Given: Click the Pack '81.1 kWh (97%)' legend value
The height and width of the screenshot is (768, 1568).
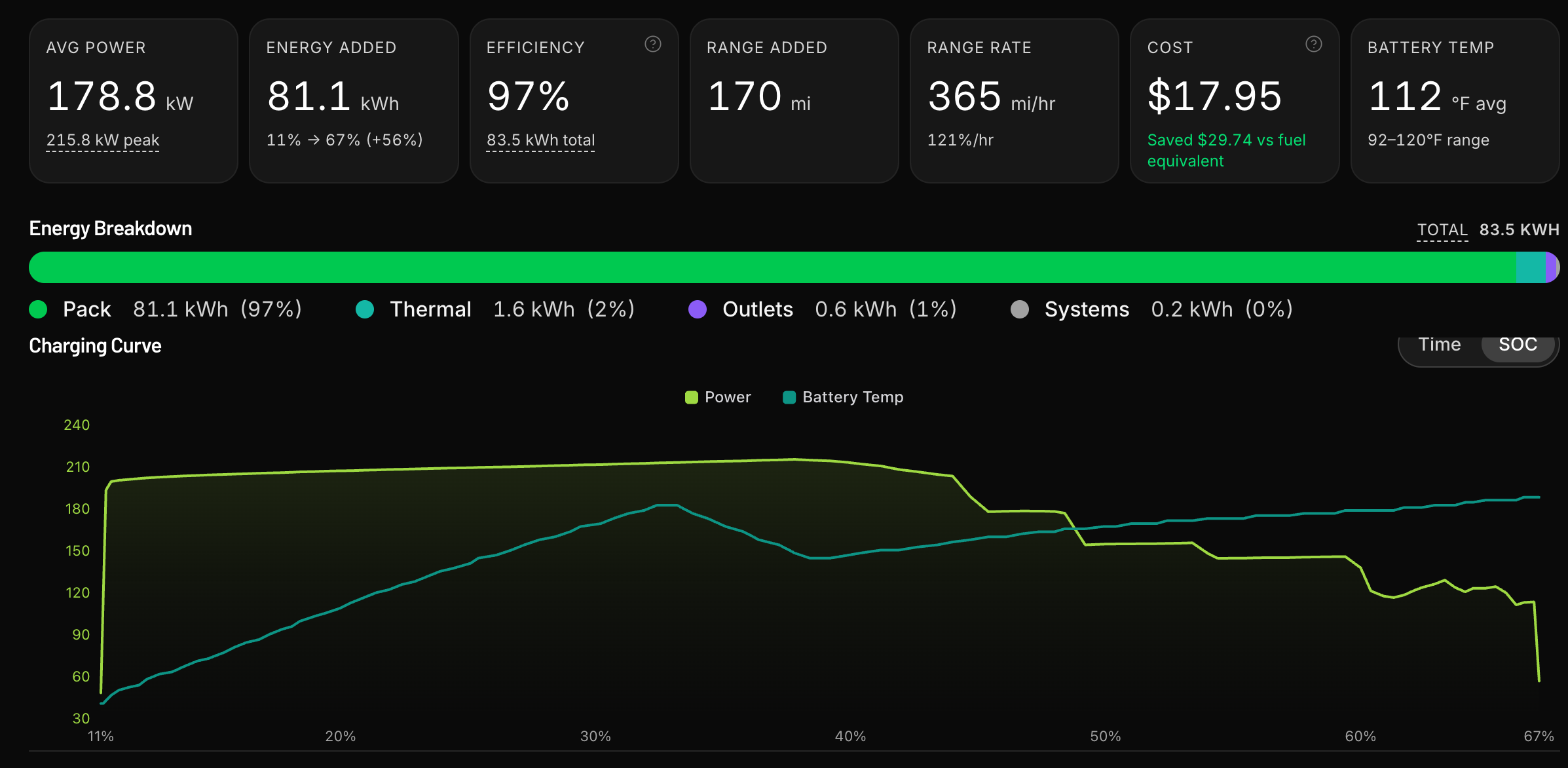Looking at the screenshot, I should pyautogui.click(x=217, y=309).
